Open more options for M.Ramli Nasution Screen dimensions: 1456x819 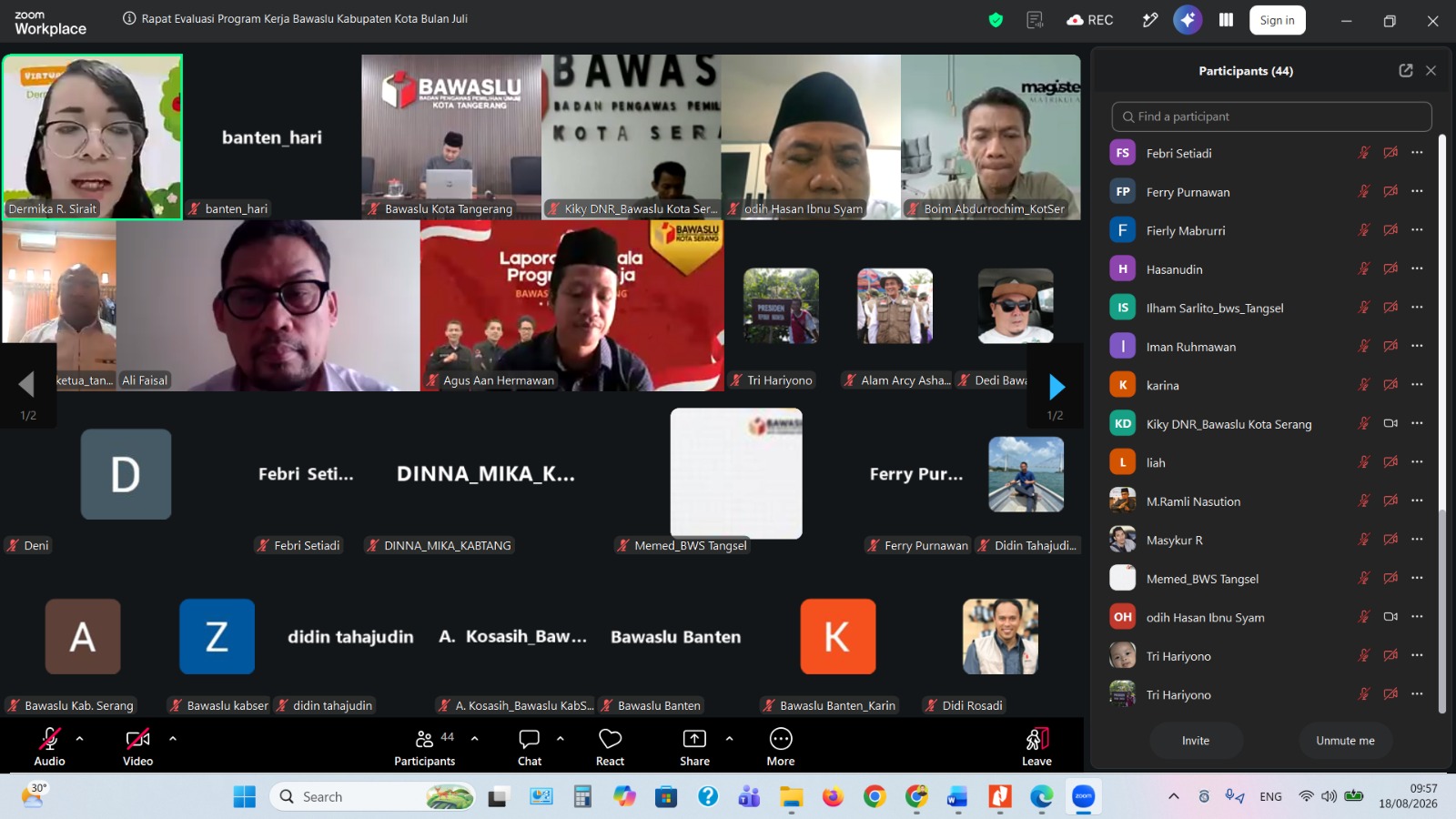click(x=1417, y=500)
